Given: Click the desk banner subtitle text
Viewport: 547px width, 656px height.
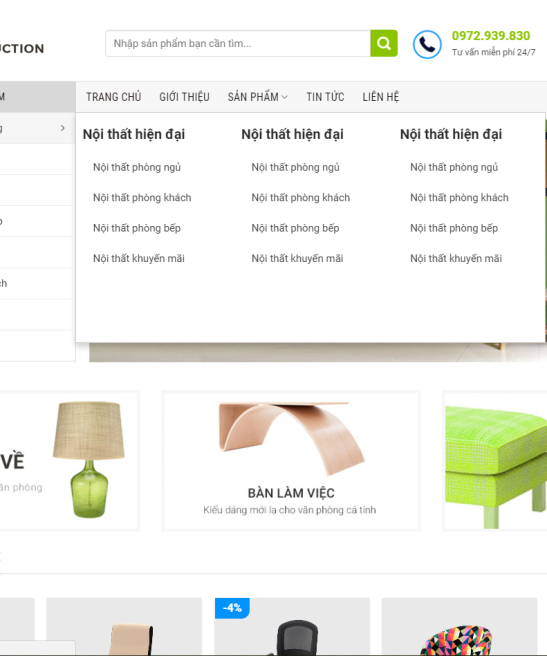Looking at the screenshot, I should click(x=290, y=510).
